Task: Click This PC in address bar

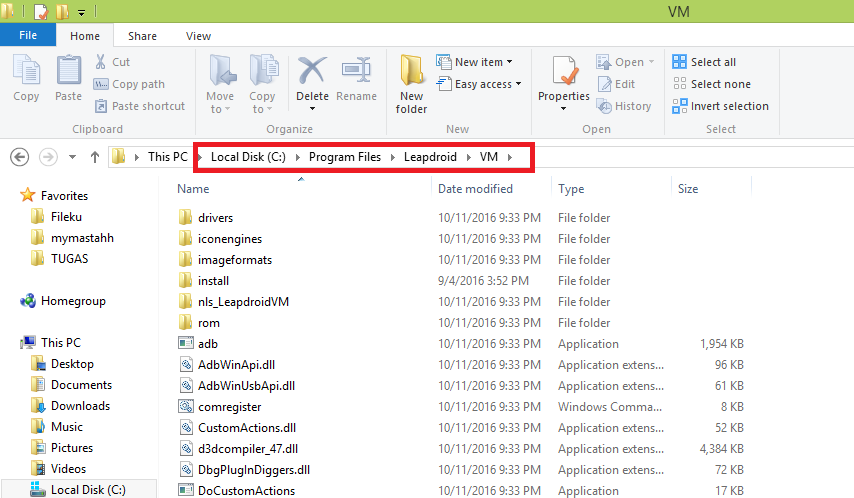Action: point(167,157)
